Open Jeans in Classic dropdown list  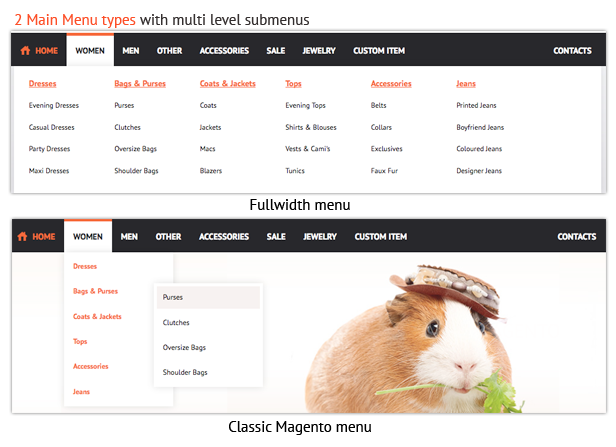81,392
